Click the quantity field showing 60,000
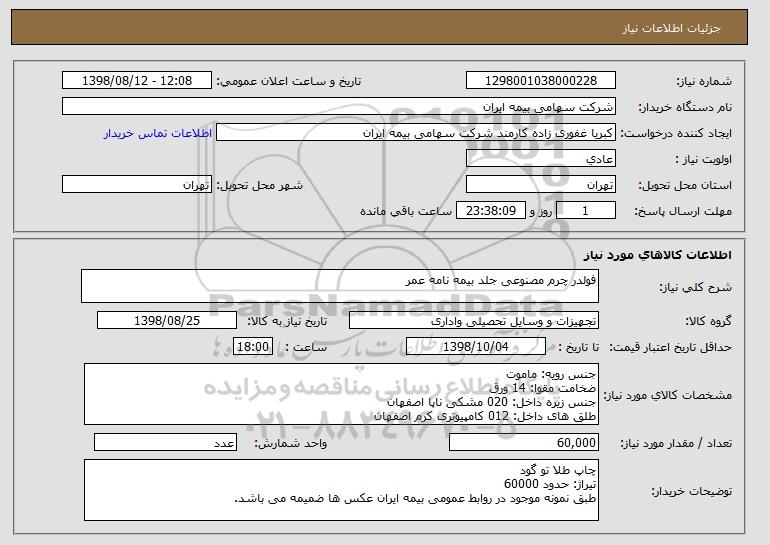 (x=524, y=442)
